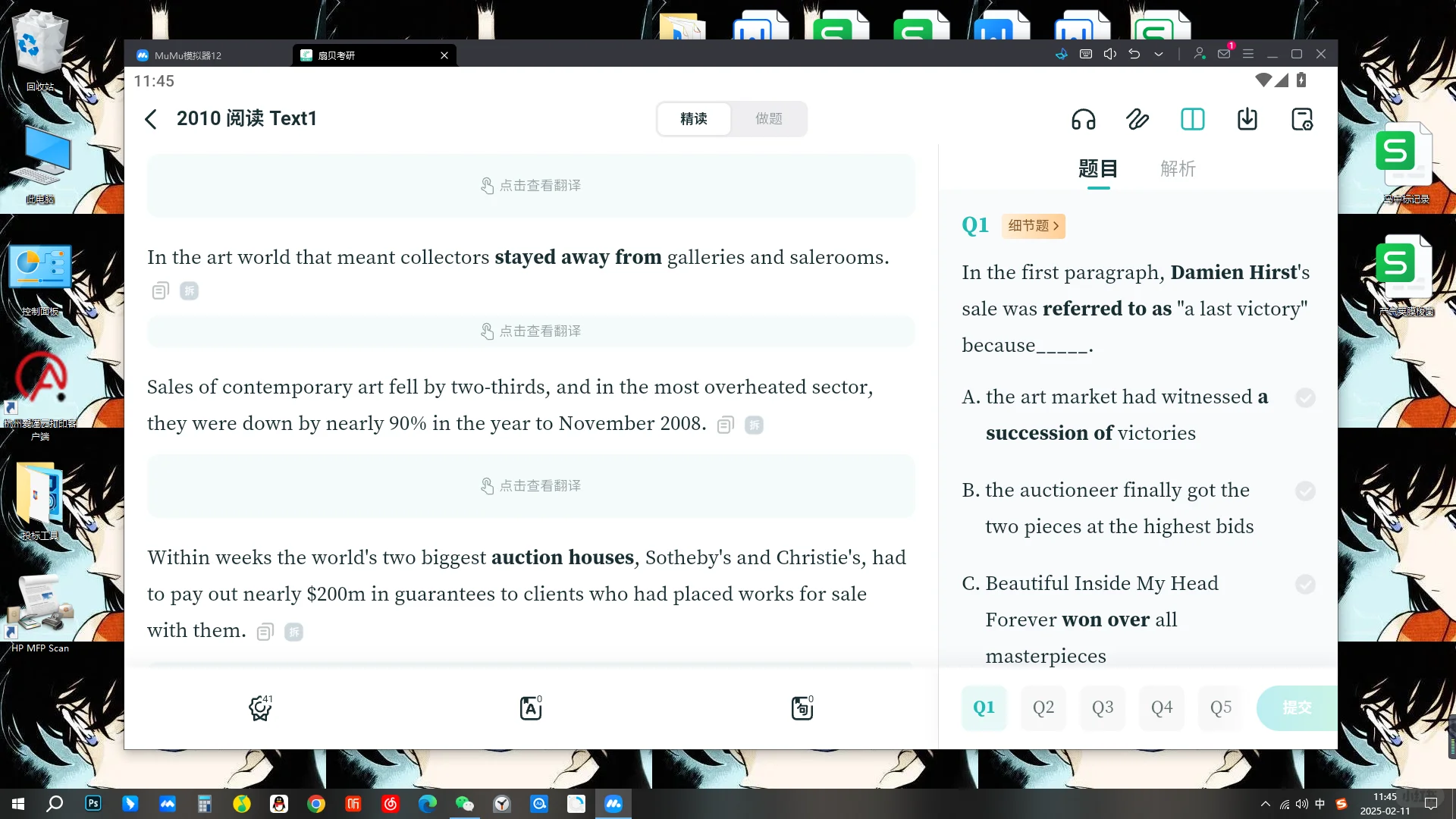Screen dimensions: 1456x819
Task: Select answer option B checkmark
Action: pyautogui.click(x=1305, y=491)
